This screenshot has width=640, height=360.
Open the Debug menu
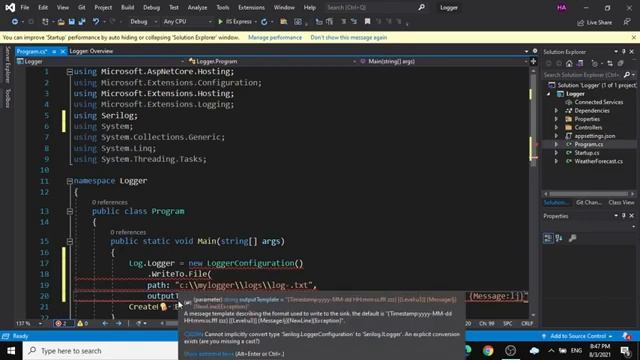pyautogui.click(x=151, y=7)
